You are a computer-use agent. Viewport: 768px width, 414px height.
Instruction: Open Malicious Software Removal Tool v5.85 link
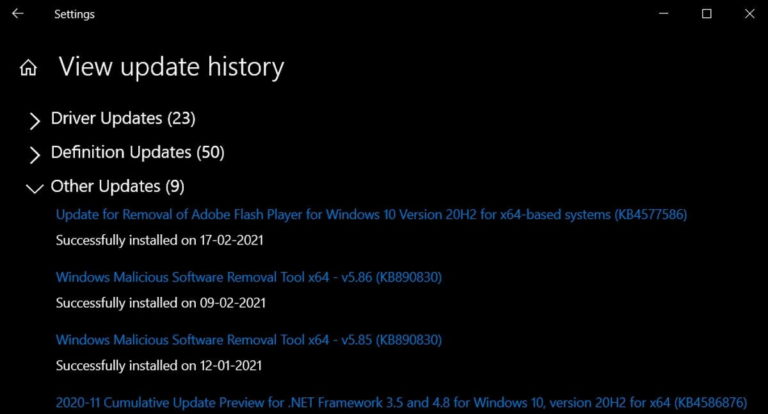(249, 339)
